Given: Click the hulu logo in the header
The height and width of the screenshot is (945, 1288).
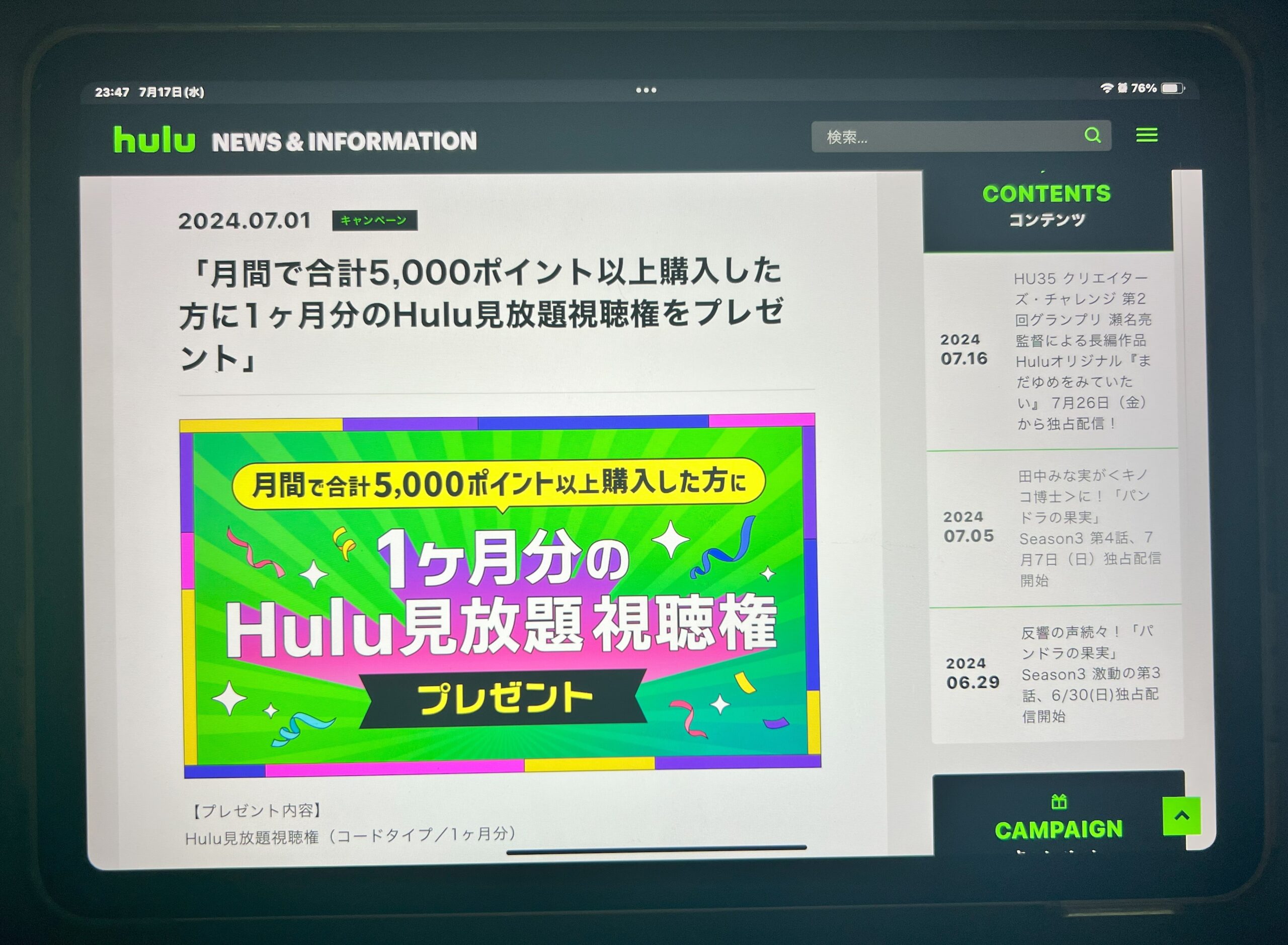Looking at the screenshot, I should pyautogui.click(x=154, y=140).
